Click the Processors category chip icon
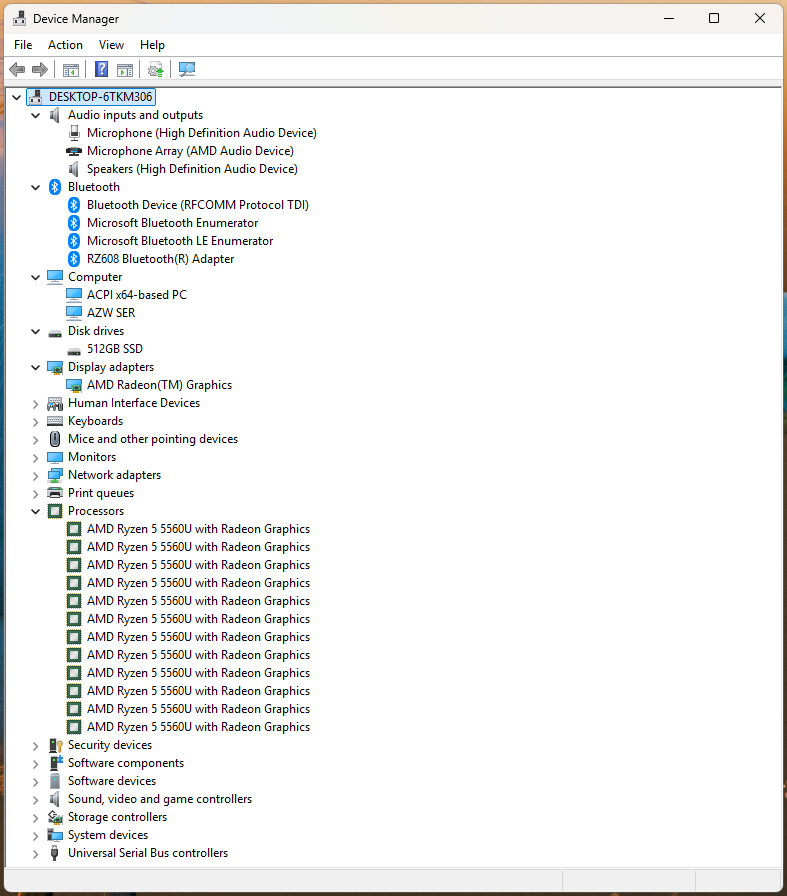 click(x=55, y=511)
